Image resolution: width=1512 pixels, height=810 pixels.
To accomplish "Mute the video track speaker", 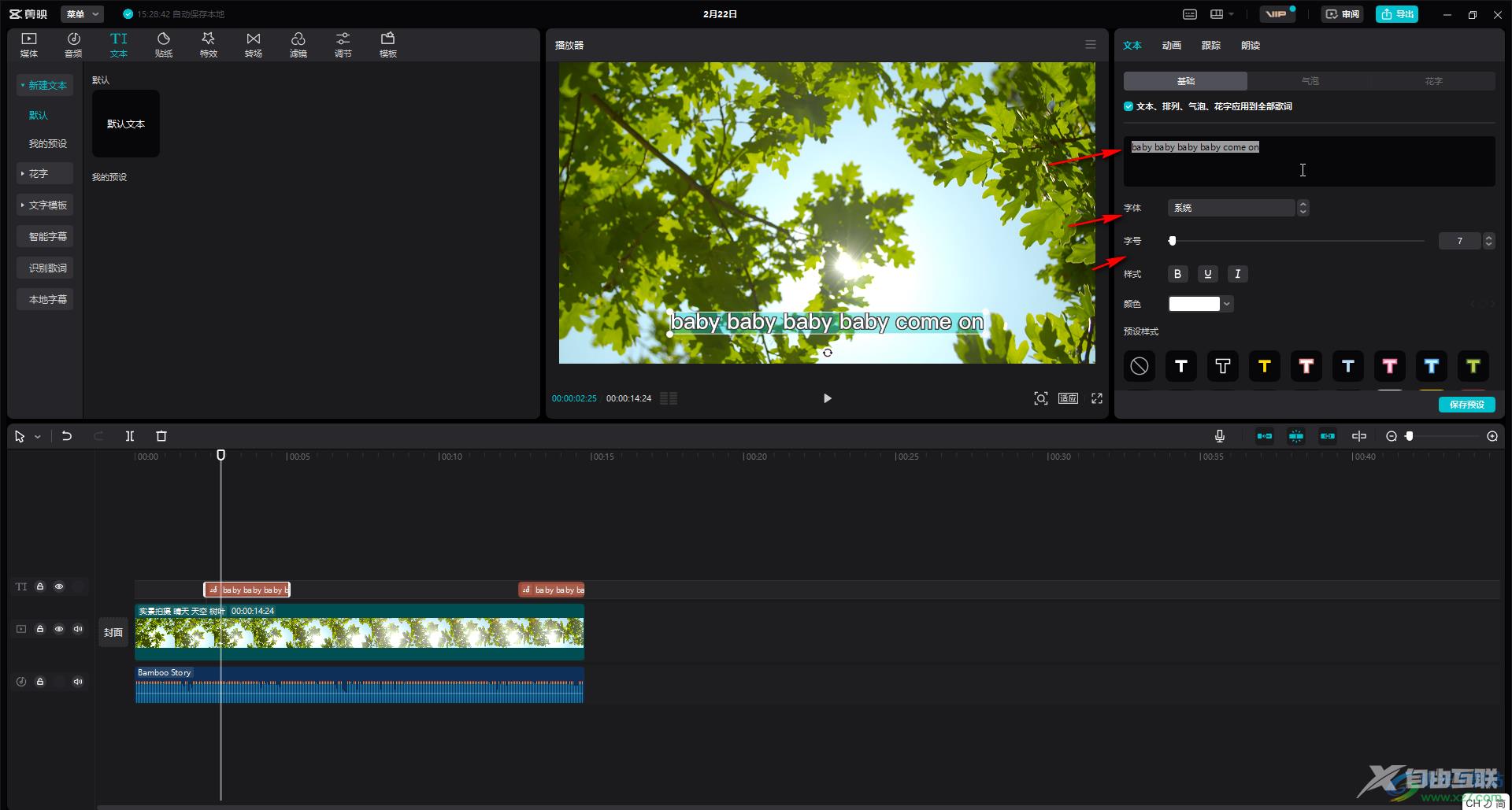I will (78, 629).
